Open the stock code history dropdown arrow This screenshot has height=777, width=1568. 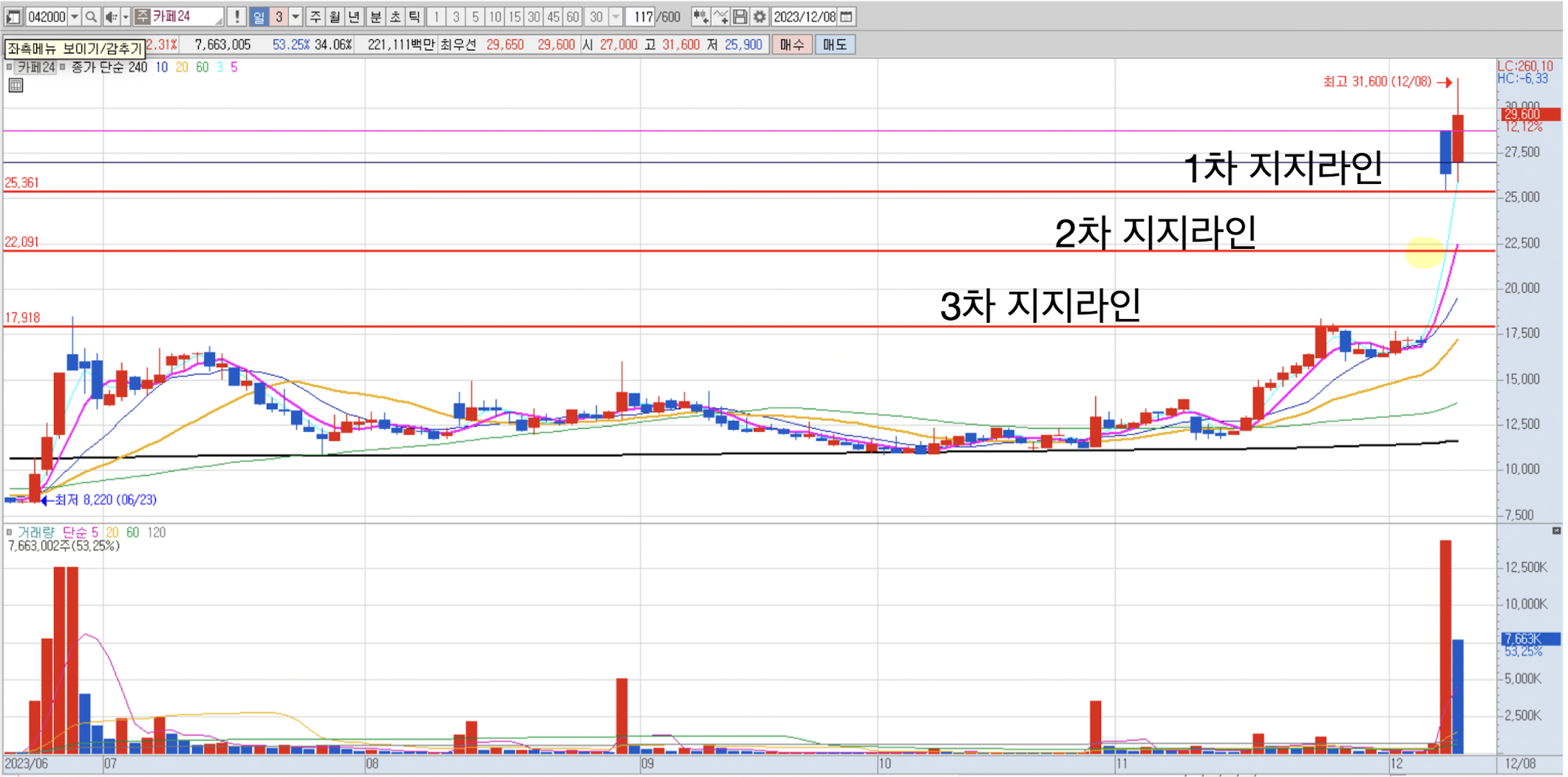pyautogui.click(x=75, y=16)
